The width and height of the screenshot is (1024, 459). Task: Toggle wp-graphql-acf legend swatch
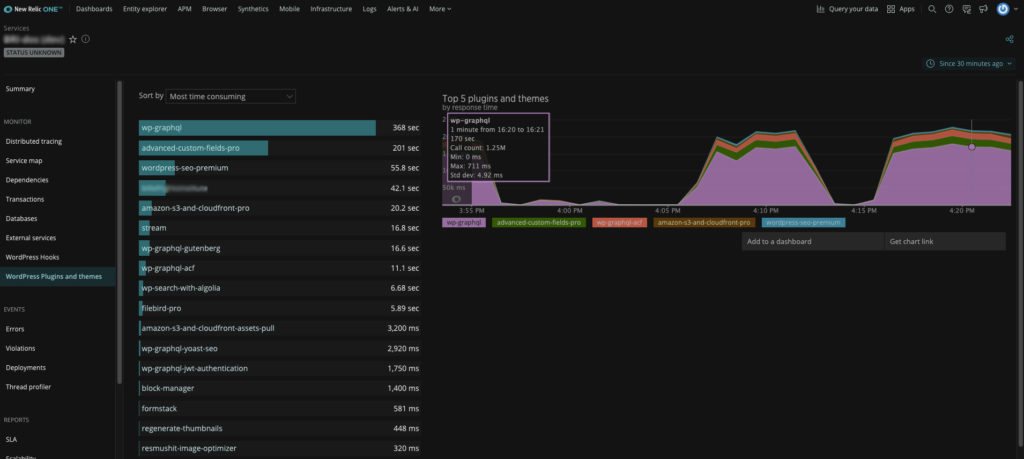(619, 223)
